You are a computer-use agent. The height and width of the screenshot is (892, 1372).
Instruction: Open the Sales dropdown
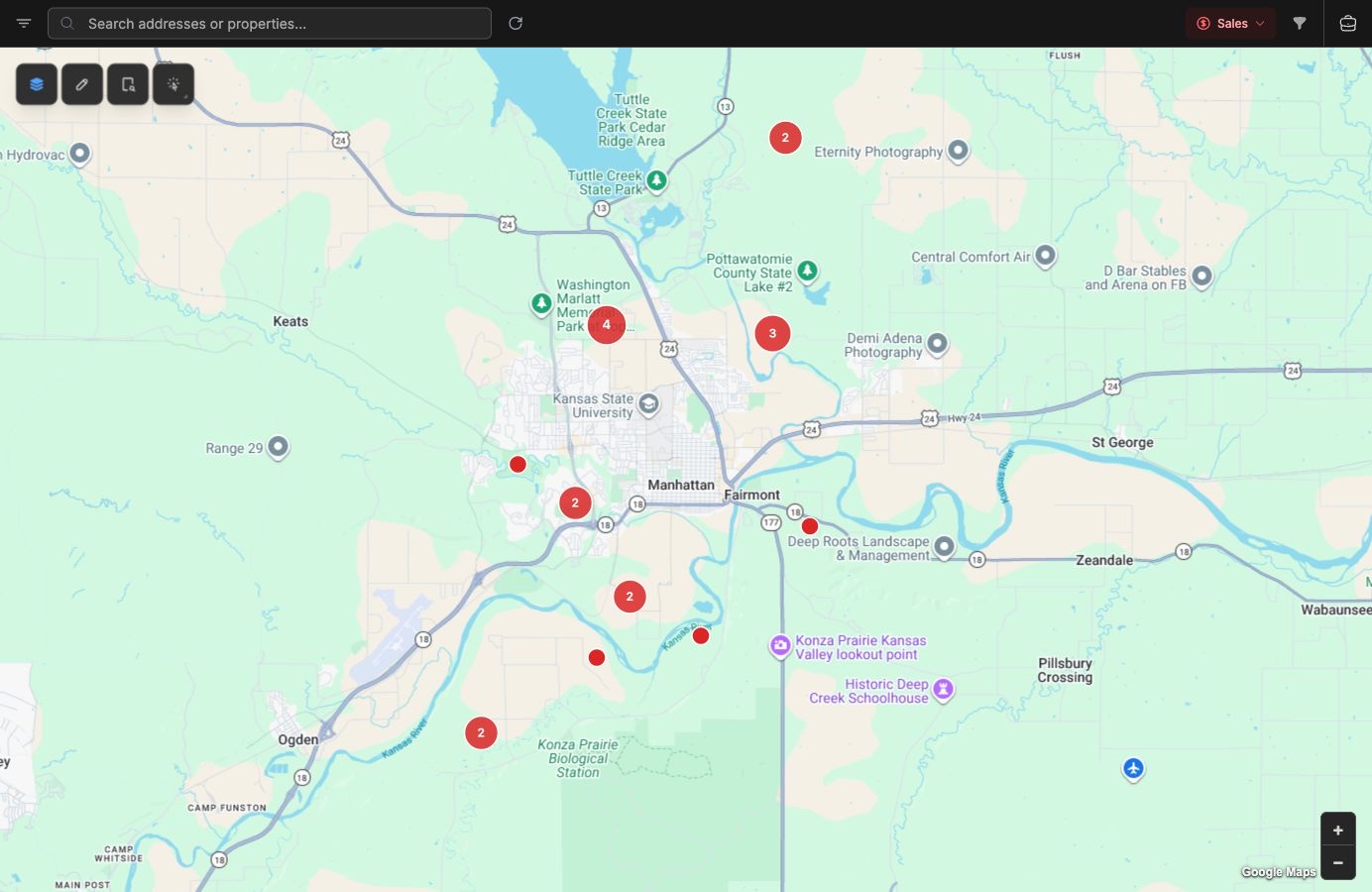click(x=1230, y=24)
